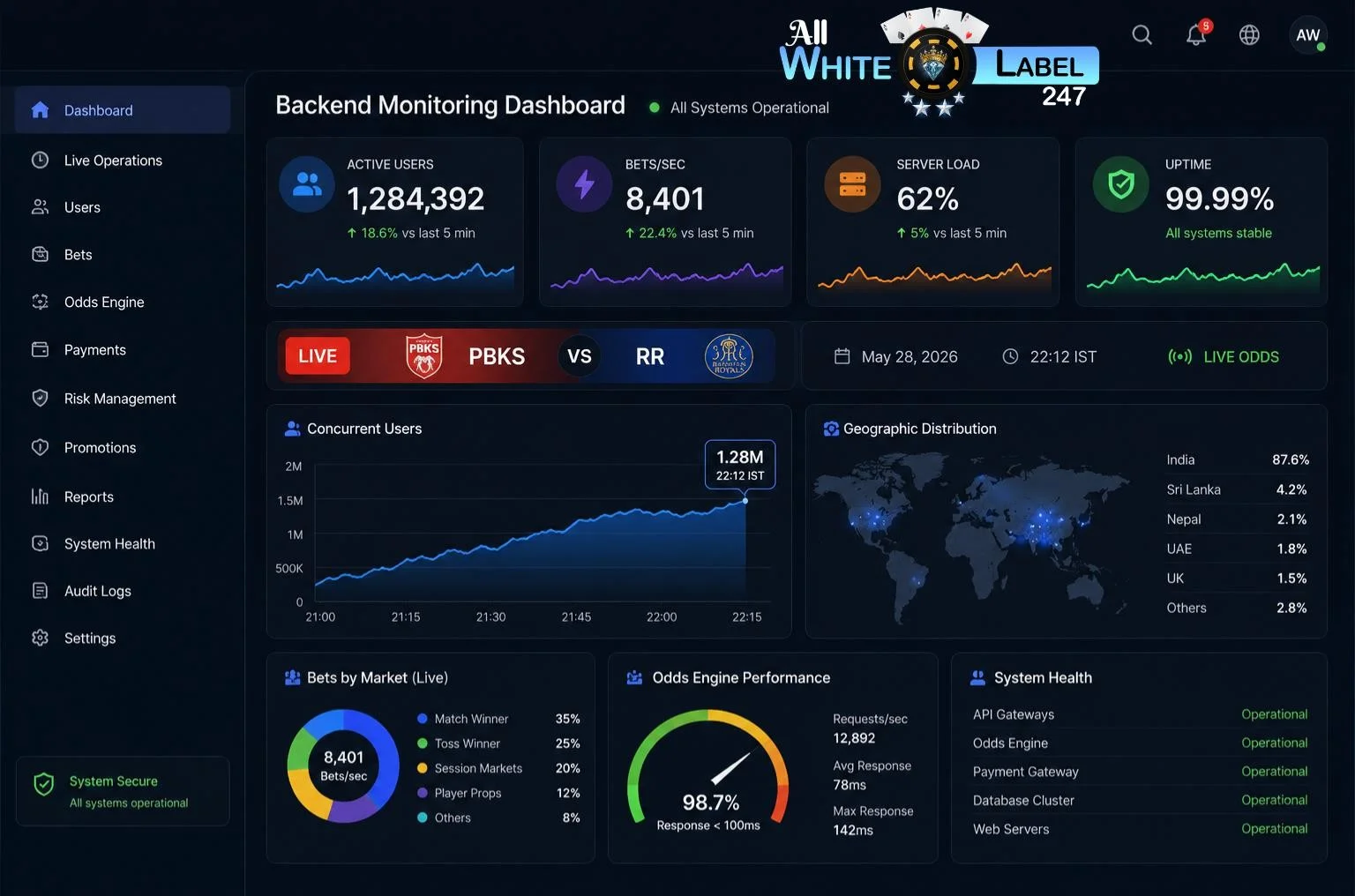Click the All White Label 247 logo

tap(940, 63)
